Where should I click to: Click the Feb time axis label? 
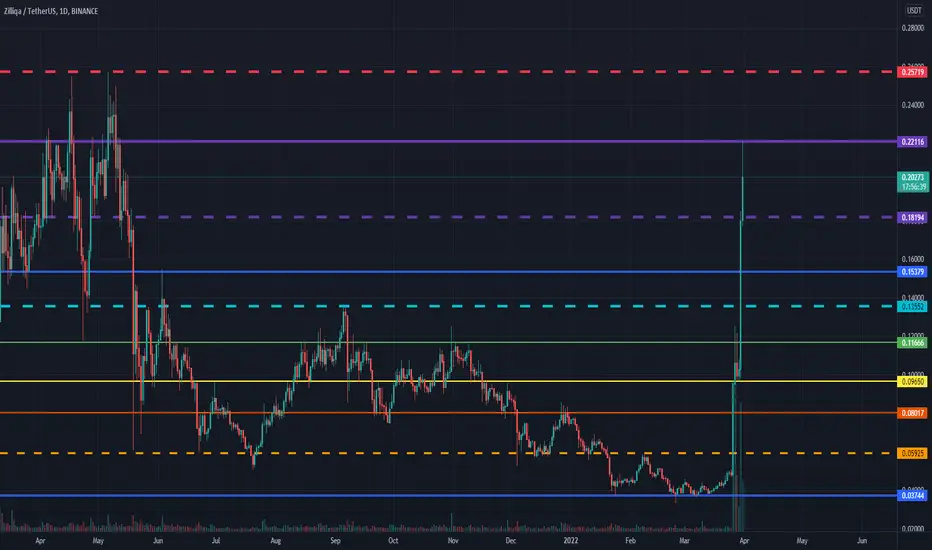pyautogui.click(x=631, y=541)
